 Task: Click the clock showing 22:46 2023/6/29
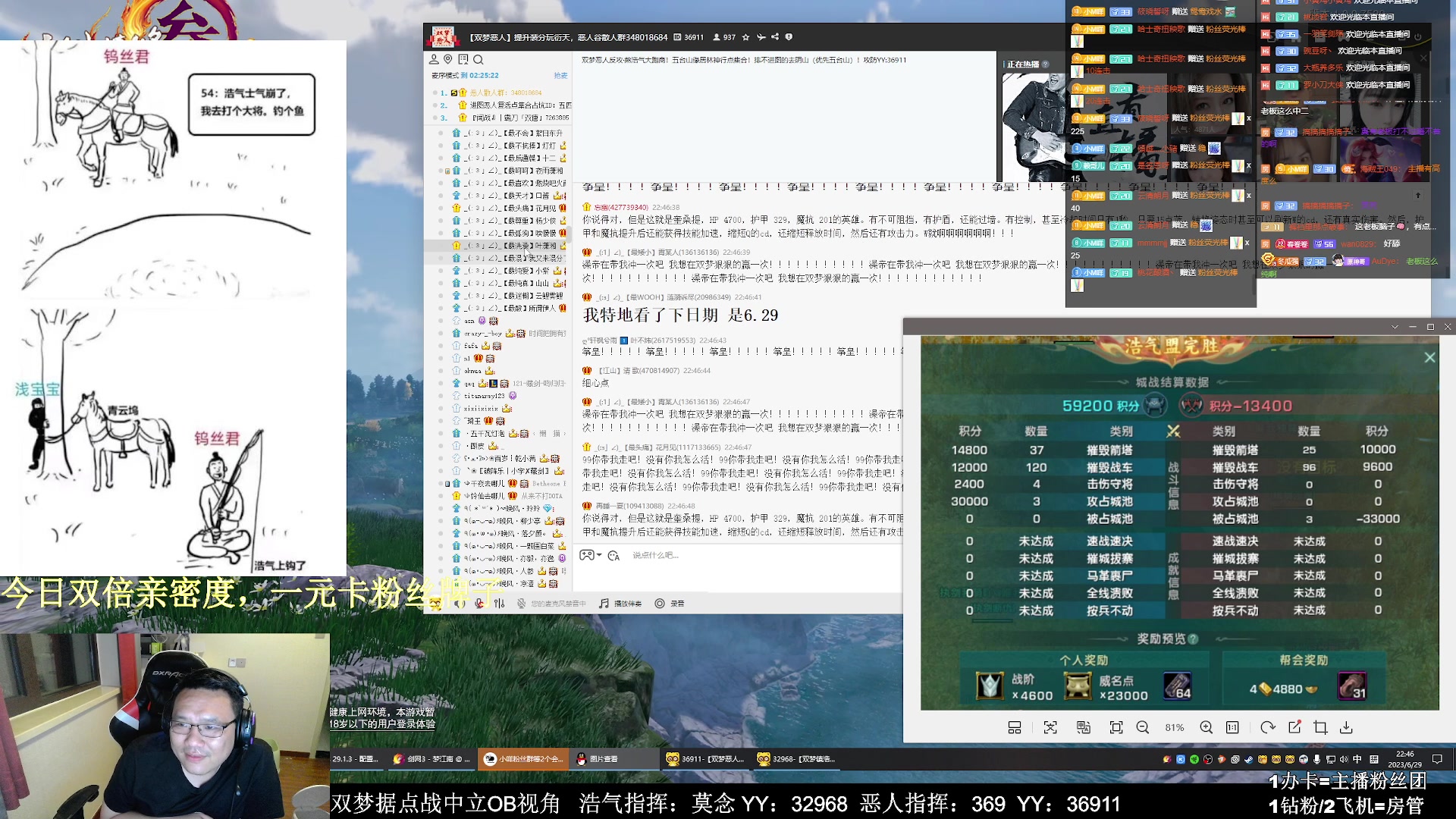[1405, 759]
